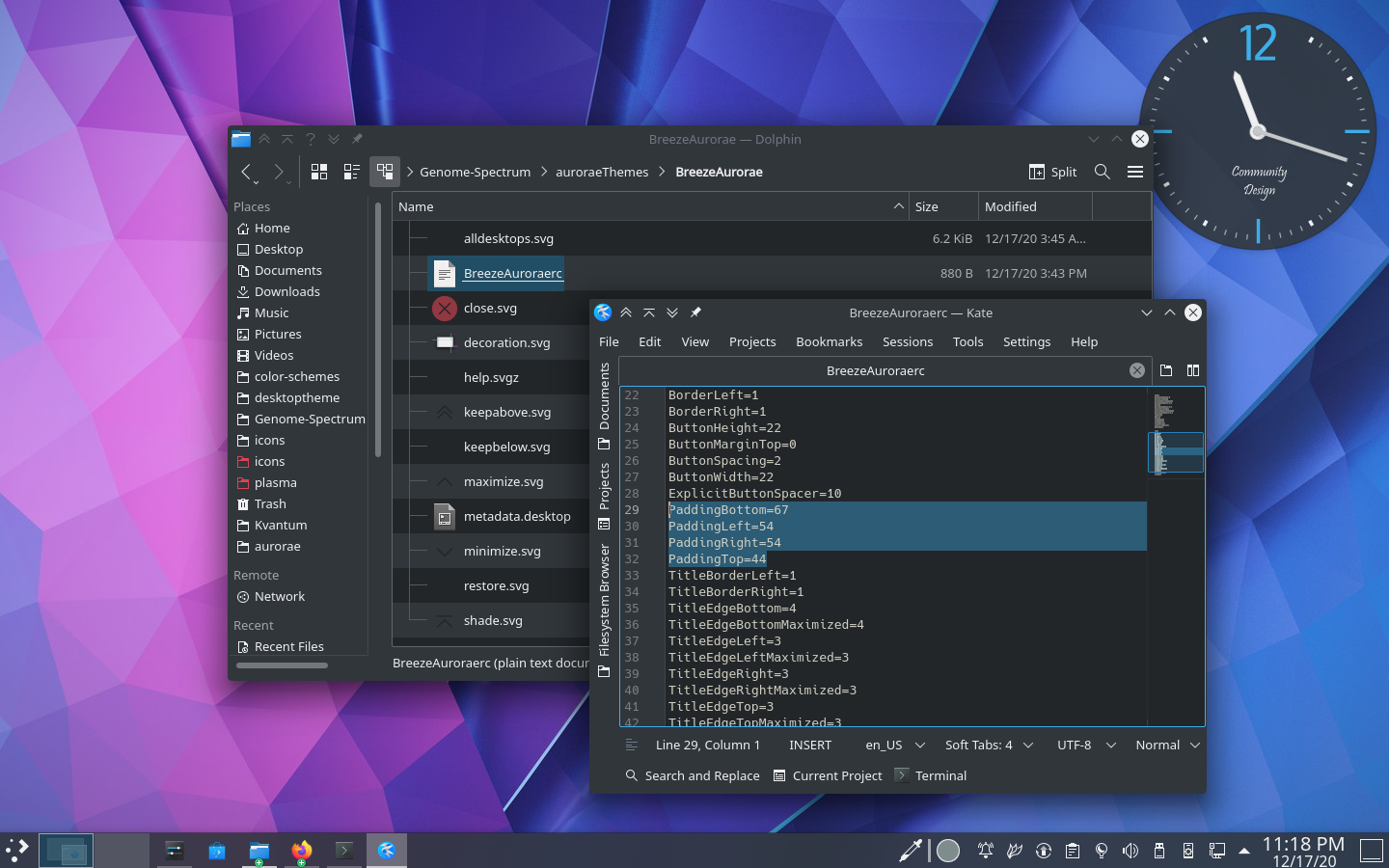Open Normal highlighting mode dropdown
The image size is (1389, 868).
coord(1167,745)
